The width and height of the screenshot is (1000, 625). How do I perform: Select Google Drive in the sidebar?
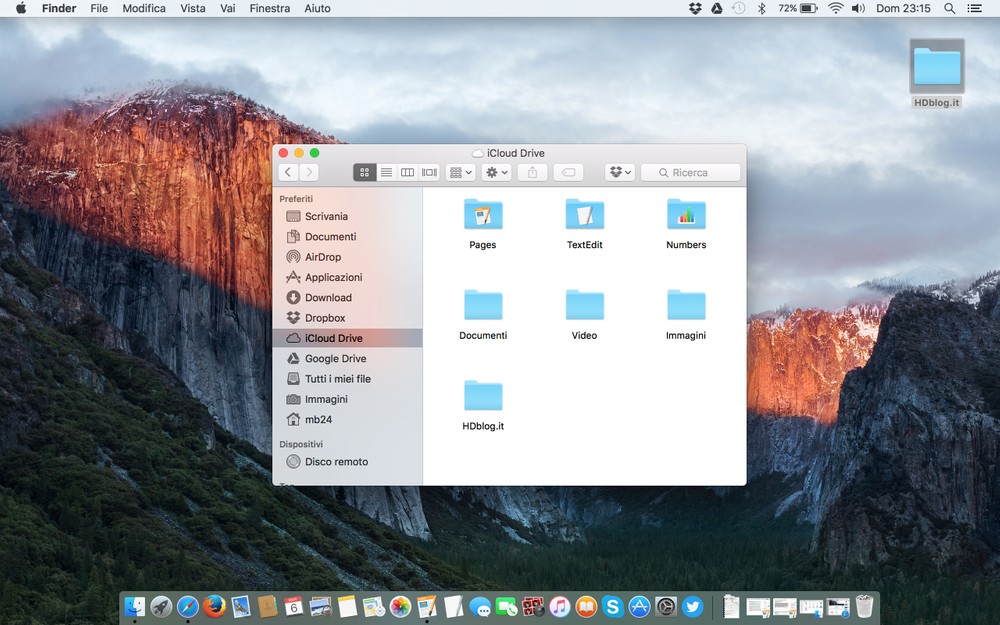click(x=335, y=359)
